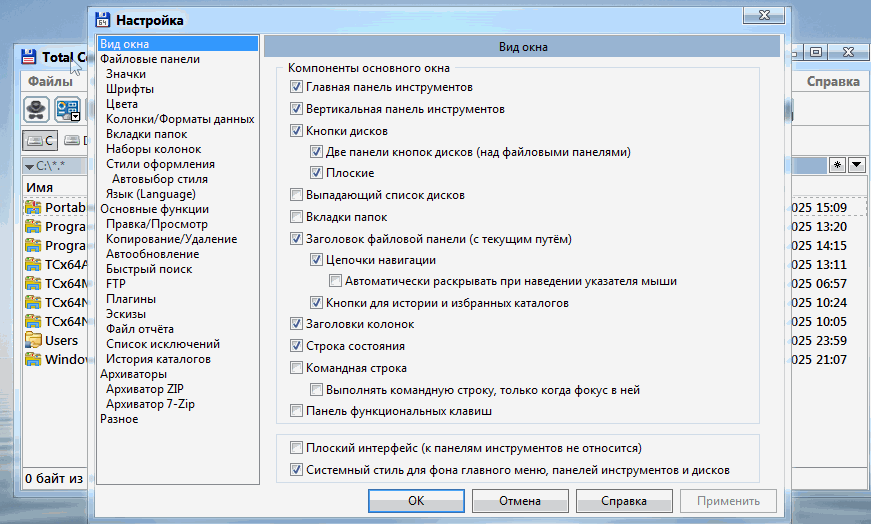
Task: Select Колонки/Форматы данных in tree
Action: click(x=181, y=119)
